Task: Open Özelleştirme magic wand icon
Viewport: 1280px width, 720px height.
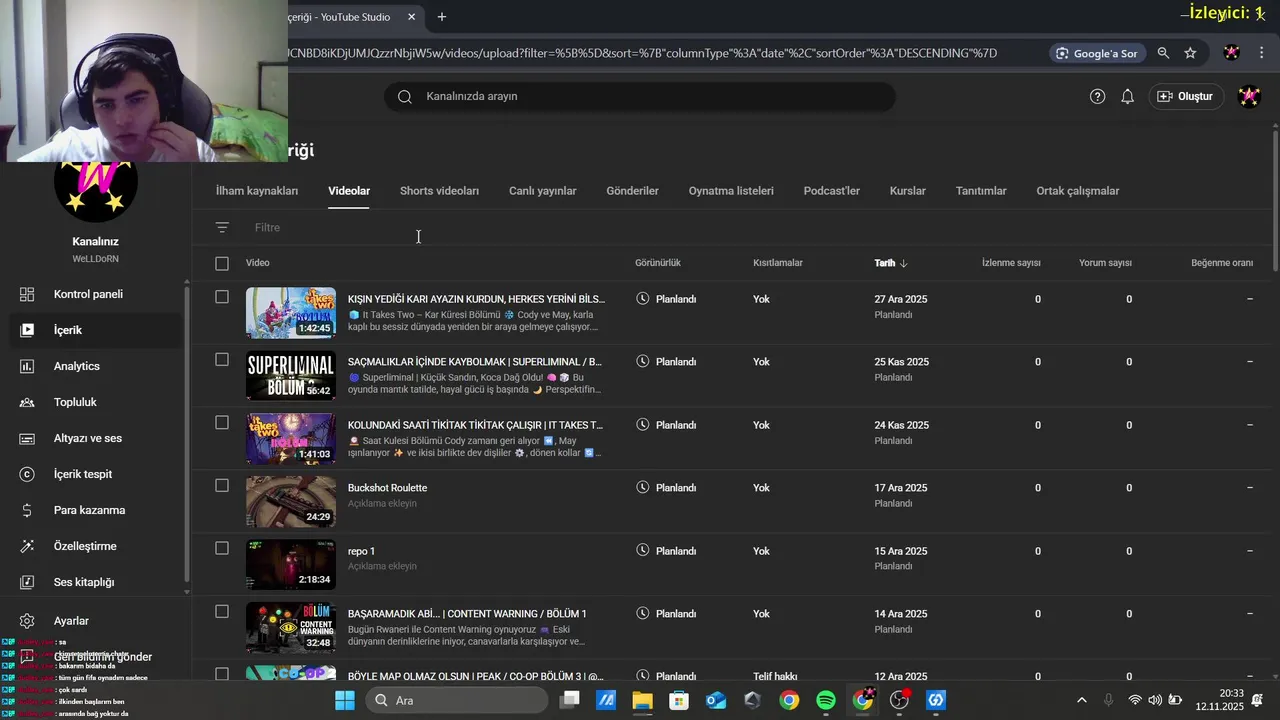Action: pos(27,546)
